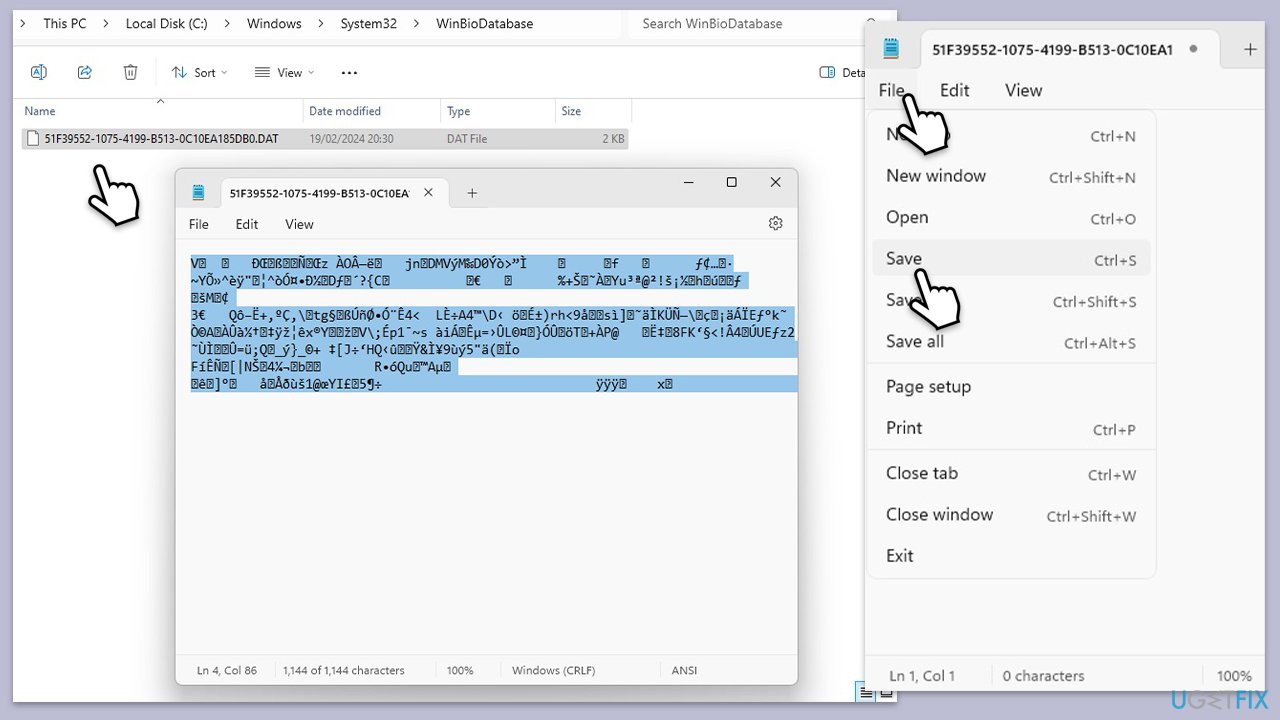
Task: Click the 100% zoom level in status bar
Action: 460,670
